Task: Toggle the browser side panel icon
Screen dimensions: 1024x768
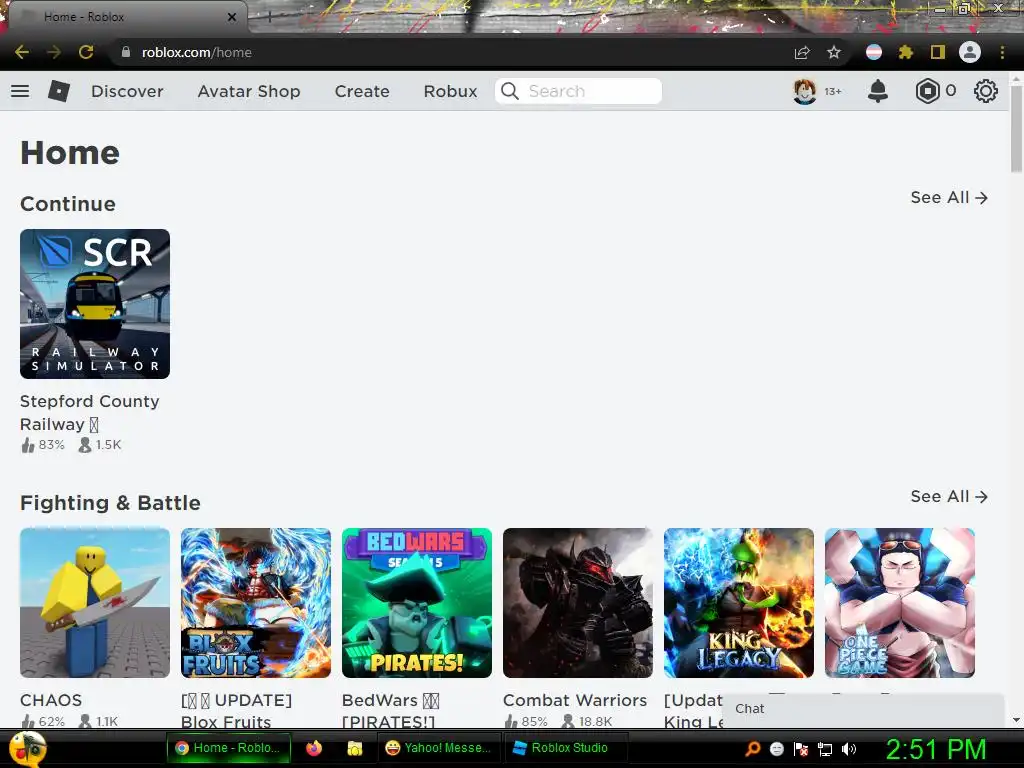Action: 938,52
